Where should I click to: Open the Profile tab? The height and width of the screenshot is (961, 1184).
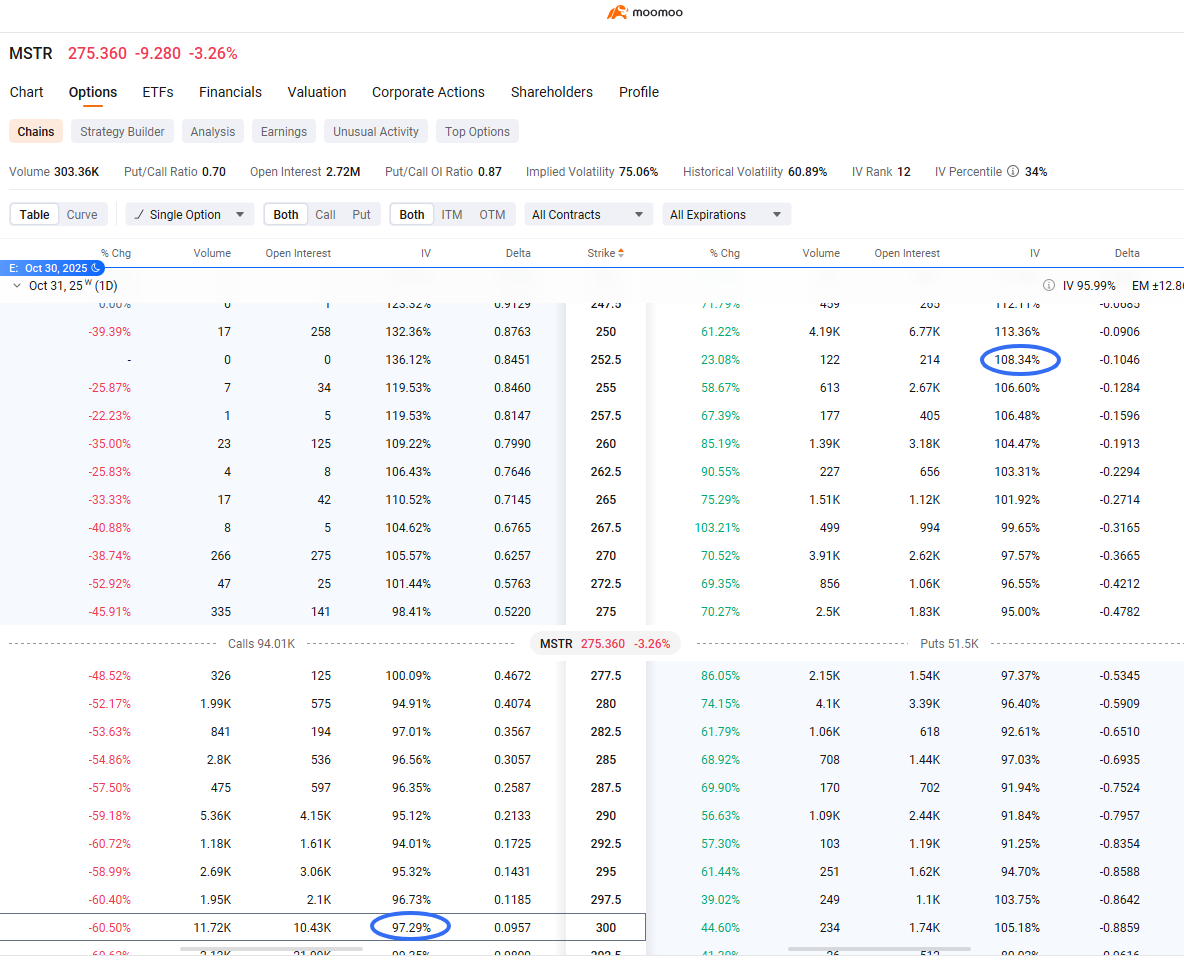tap(639, 92)
